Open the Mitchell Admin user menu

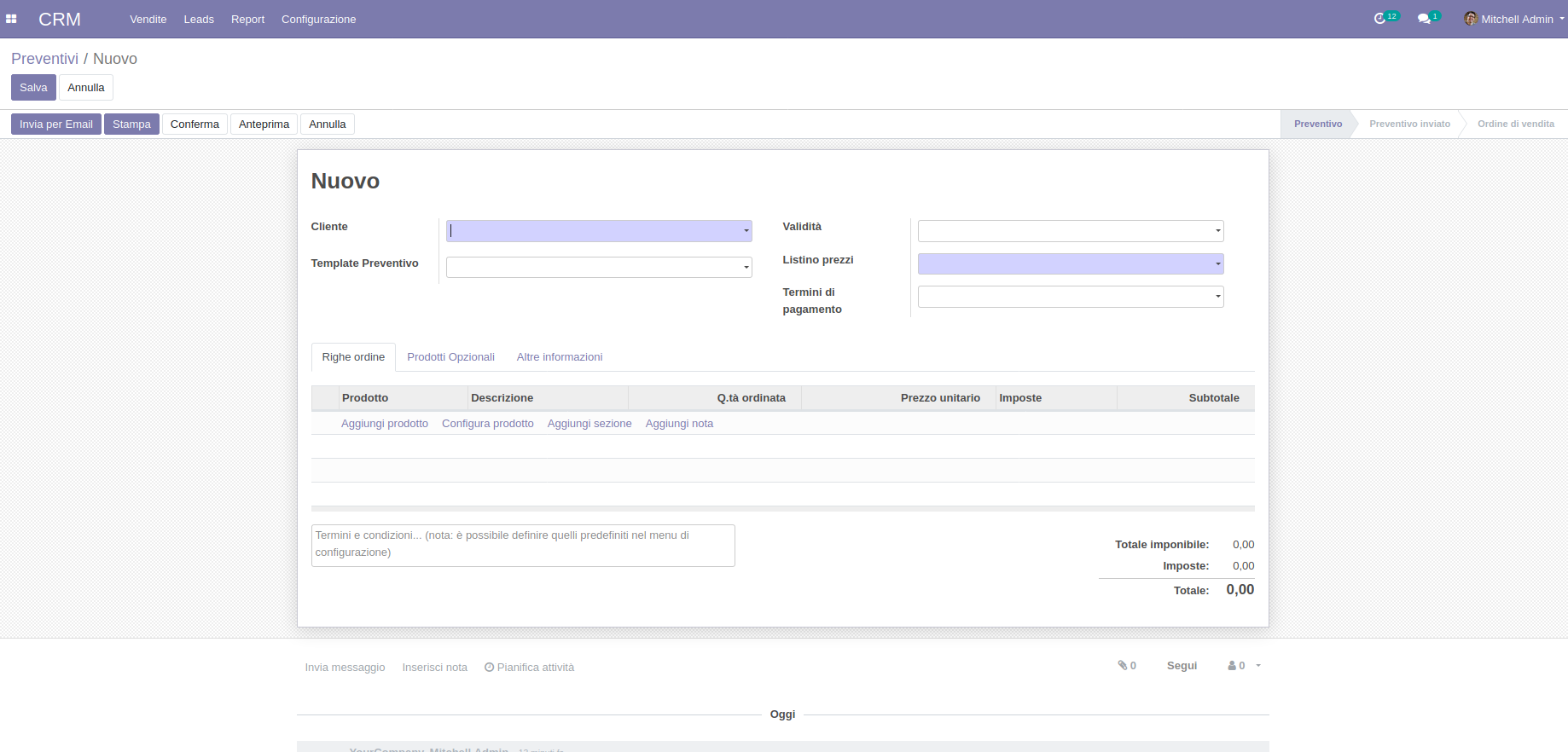tap(1514, 19)
